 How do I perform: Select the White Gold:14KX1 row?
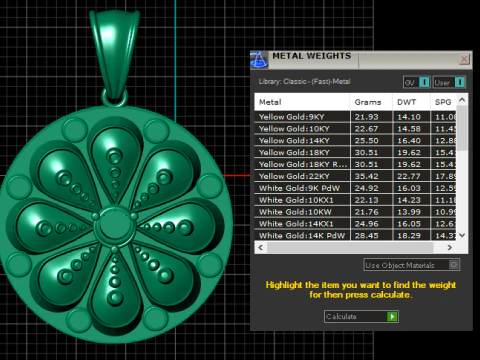click(355, 224)
